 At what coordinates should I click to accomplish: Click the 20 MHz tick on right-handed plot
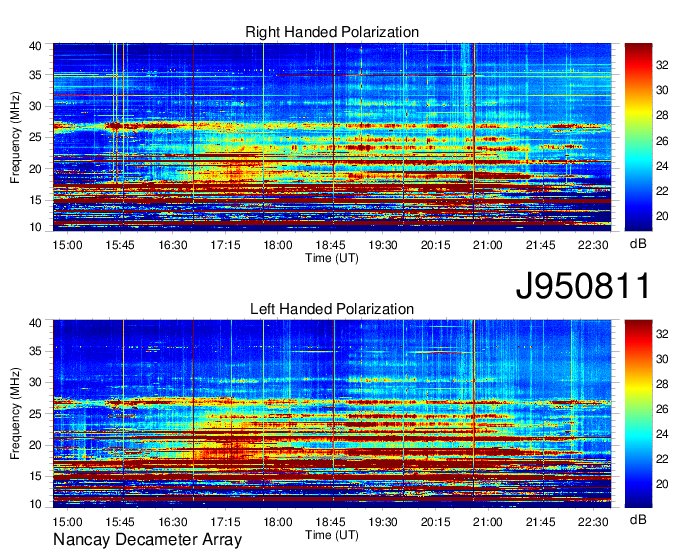pyautogui.click(x=35, y=169)
